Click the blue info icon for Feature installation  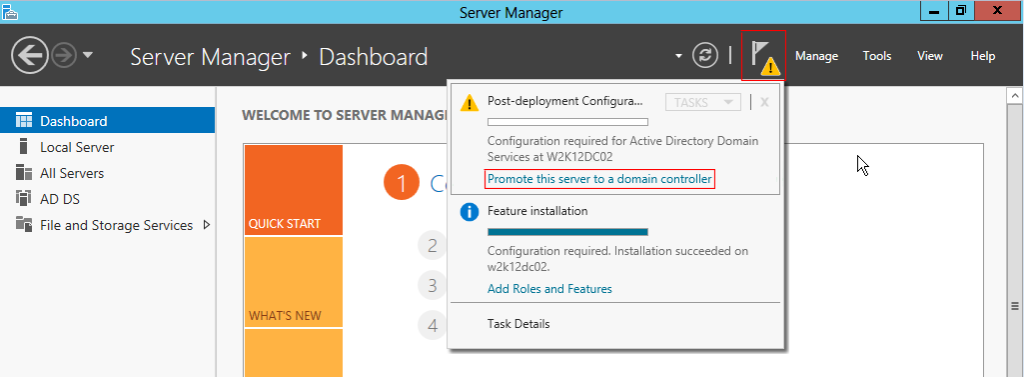coord(470,212)
